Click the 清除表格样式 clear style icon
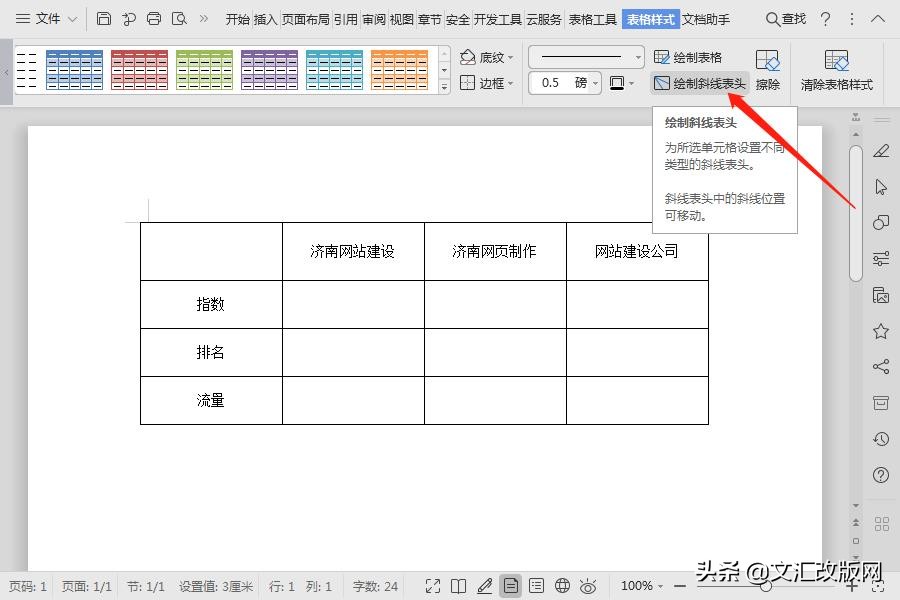Screen dimensions: 900x600 coord(837,70)
